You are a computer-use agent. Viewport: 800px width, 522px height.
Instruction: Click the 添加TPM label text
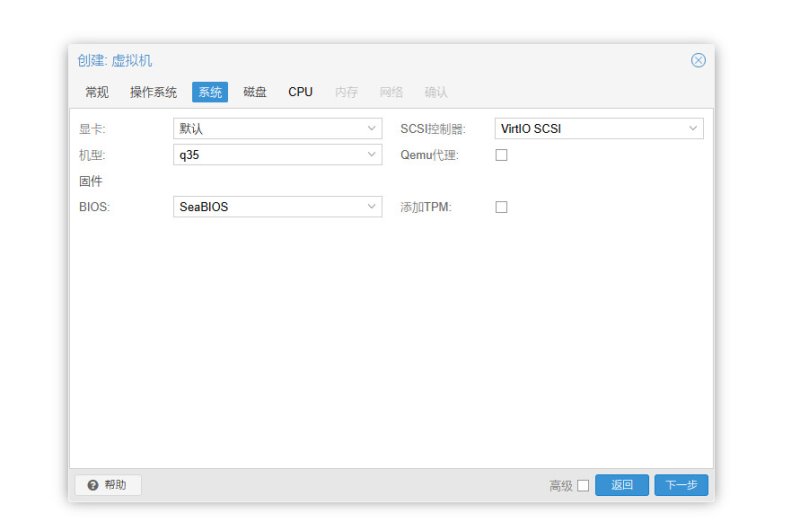[426, 207]
